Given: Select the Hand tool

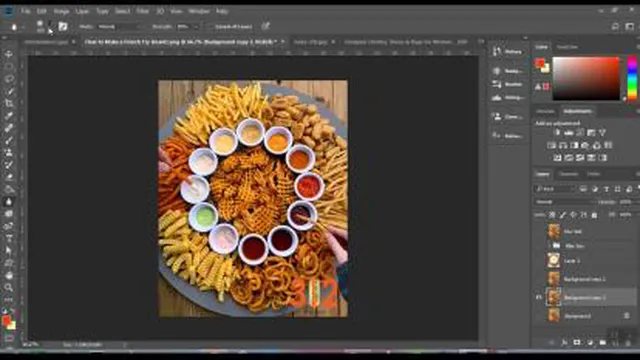Looking at the screenshot, I should (x=9, y=276).
